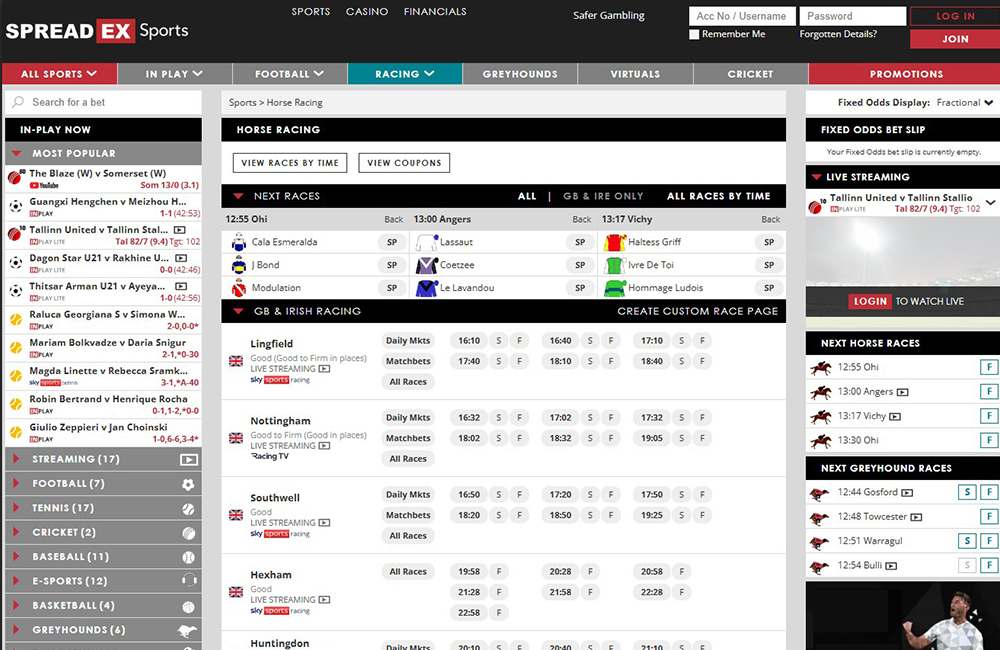Click Hommage Ludois jockey silk icon

615,288
